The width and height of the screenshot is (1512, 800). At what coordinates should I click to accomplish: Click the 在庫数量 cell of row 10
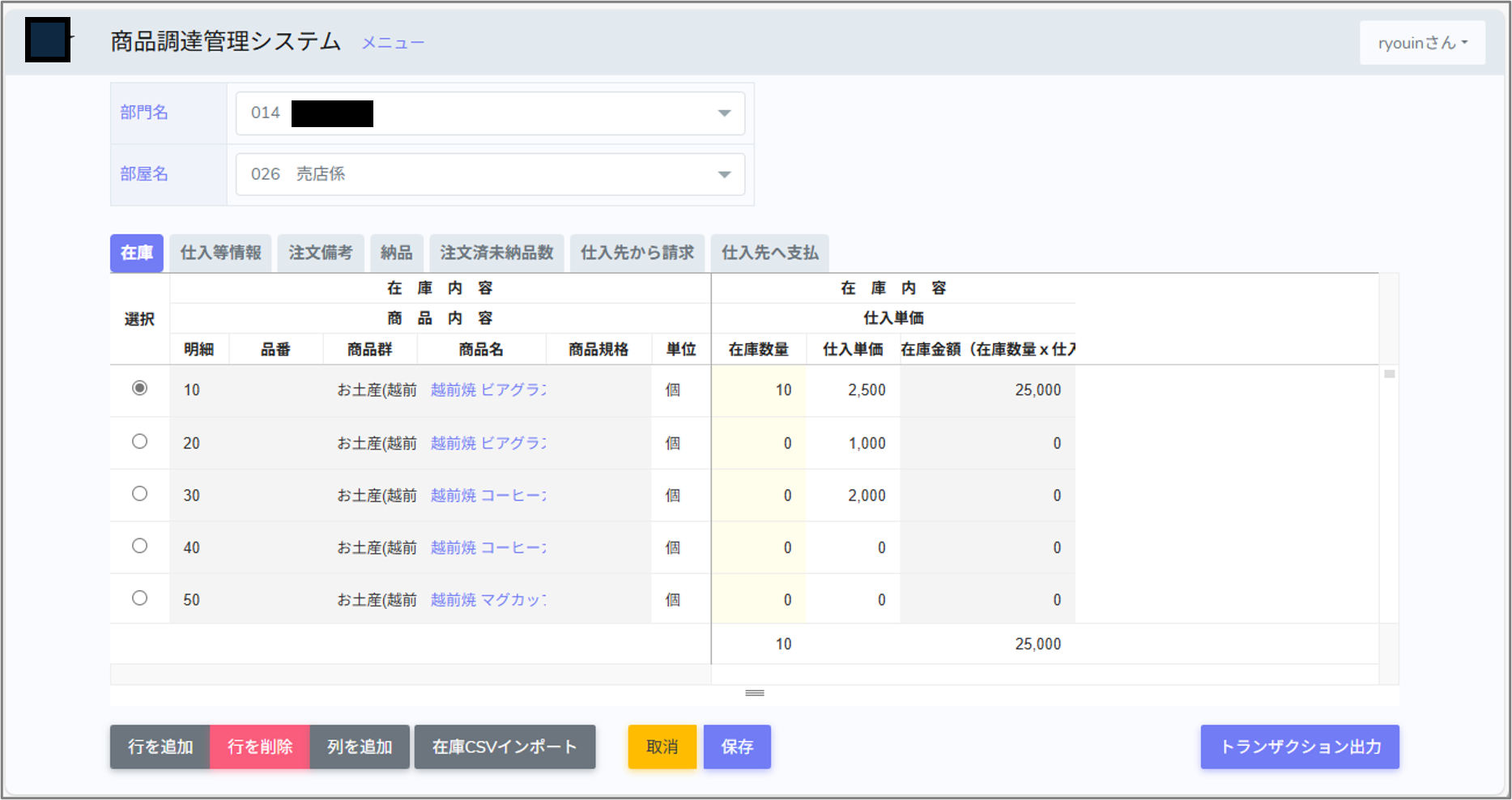(x=759, y=390)
